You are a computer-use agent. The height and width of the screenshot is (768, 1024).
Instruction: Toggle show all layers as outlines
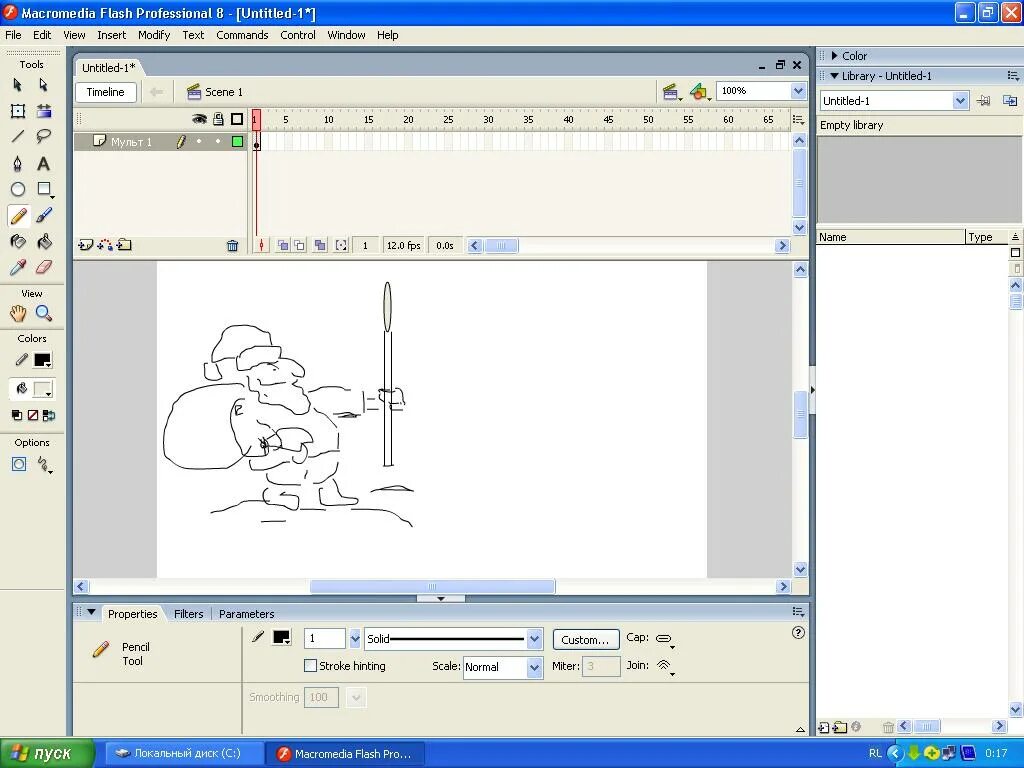pyautogui.click(x=237, y=119)
